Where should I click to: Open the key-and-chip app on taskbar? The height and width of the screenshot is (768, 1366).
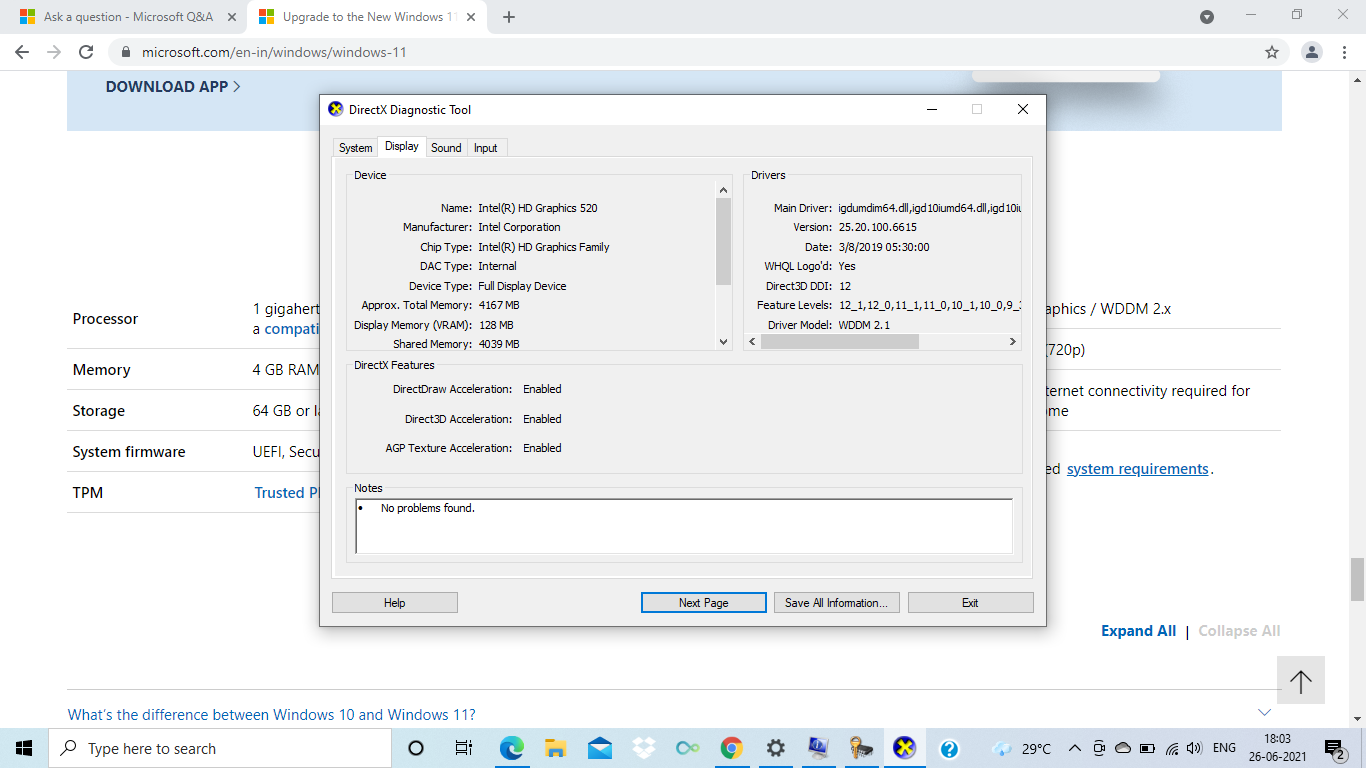[x=862, y=748]
